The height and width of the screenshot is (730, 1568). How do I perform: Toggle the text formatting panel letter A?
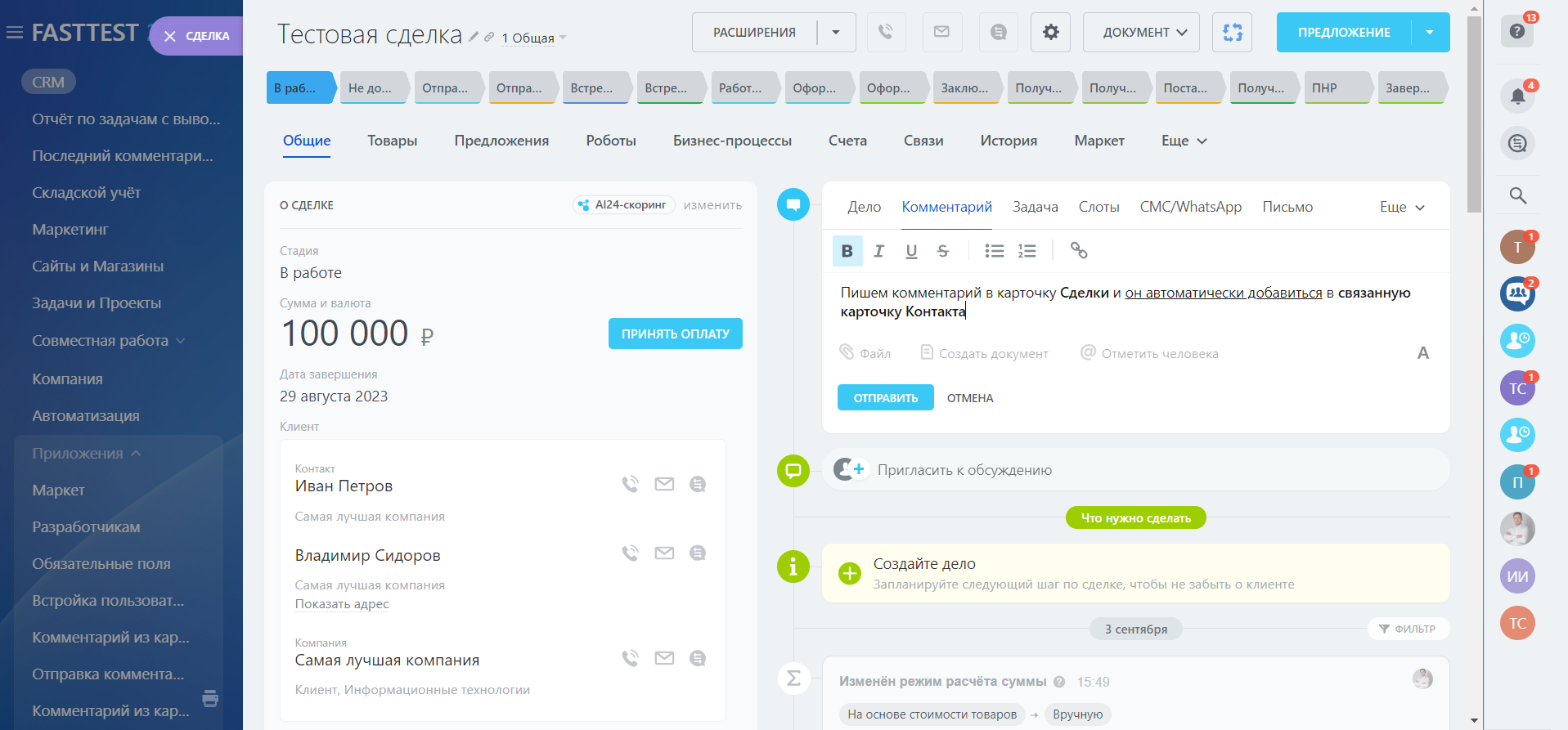[x=1422, y=353]
